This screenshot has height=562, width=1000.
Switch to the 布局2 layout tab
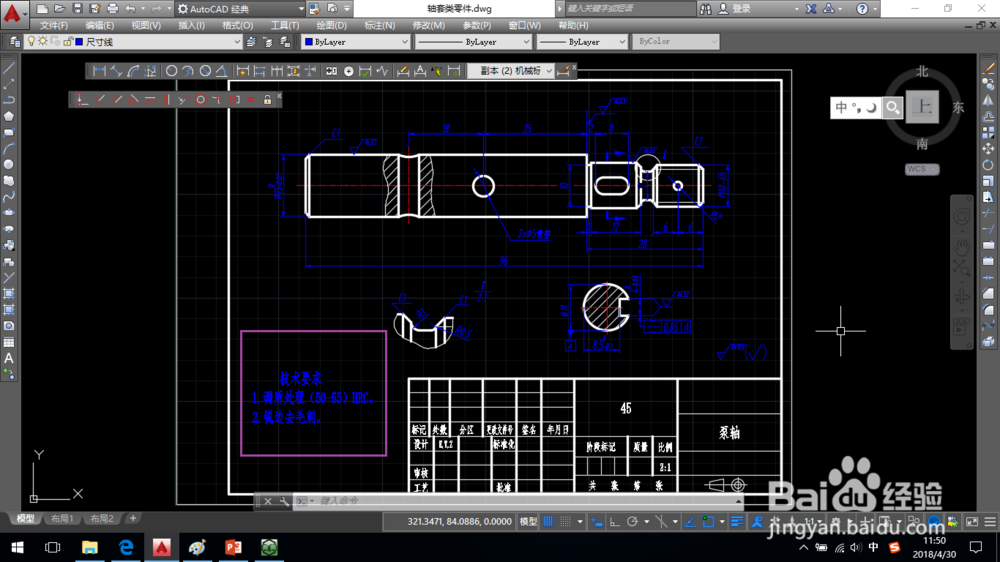tap(101, 519)
